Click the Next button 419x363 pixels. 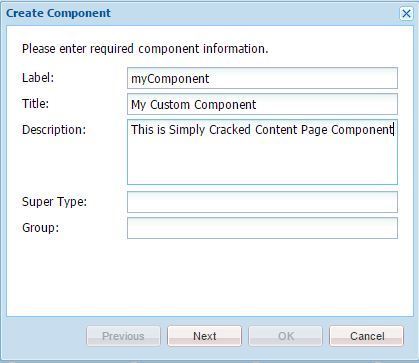click(x=204, y=336)
